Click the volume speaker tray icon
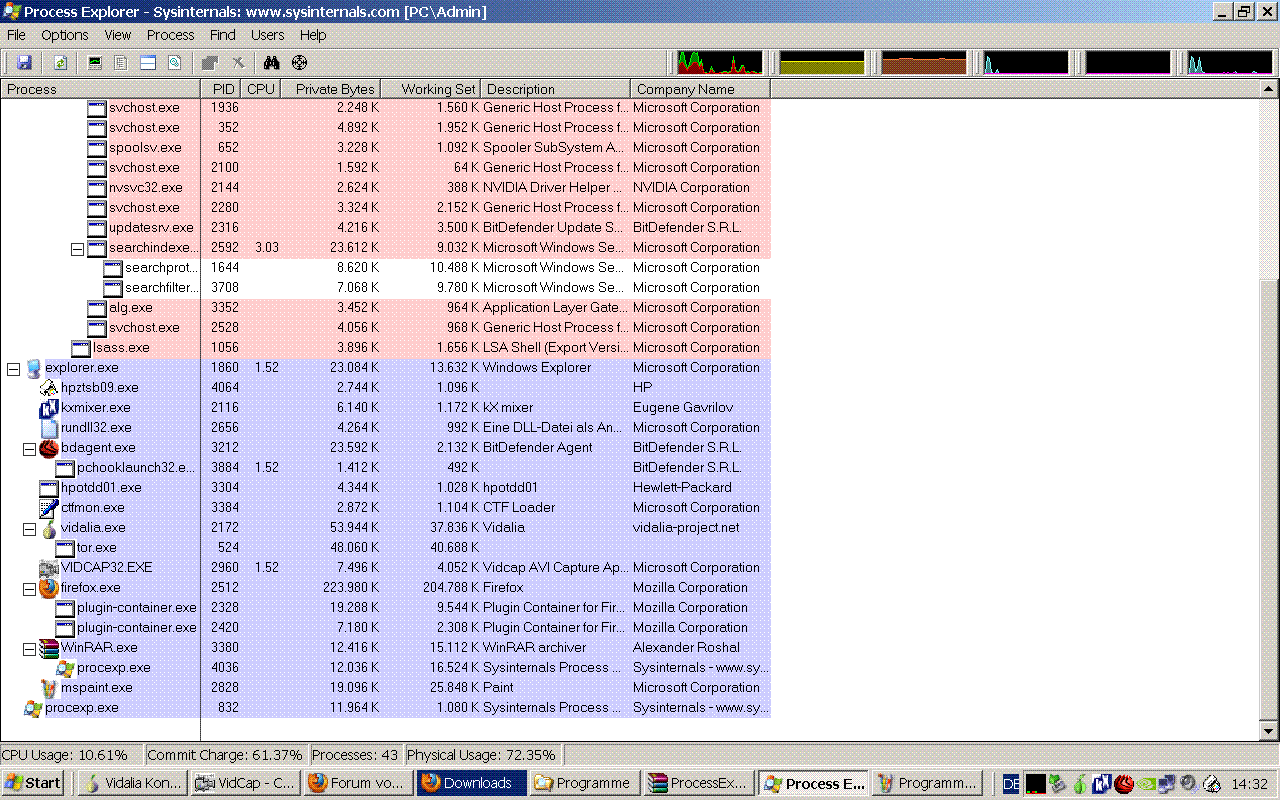The height and width of the screenshot is (800, 1280). click(1188, 784)
